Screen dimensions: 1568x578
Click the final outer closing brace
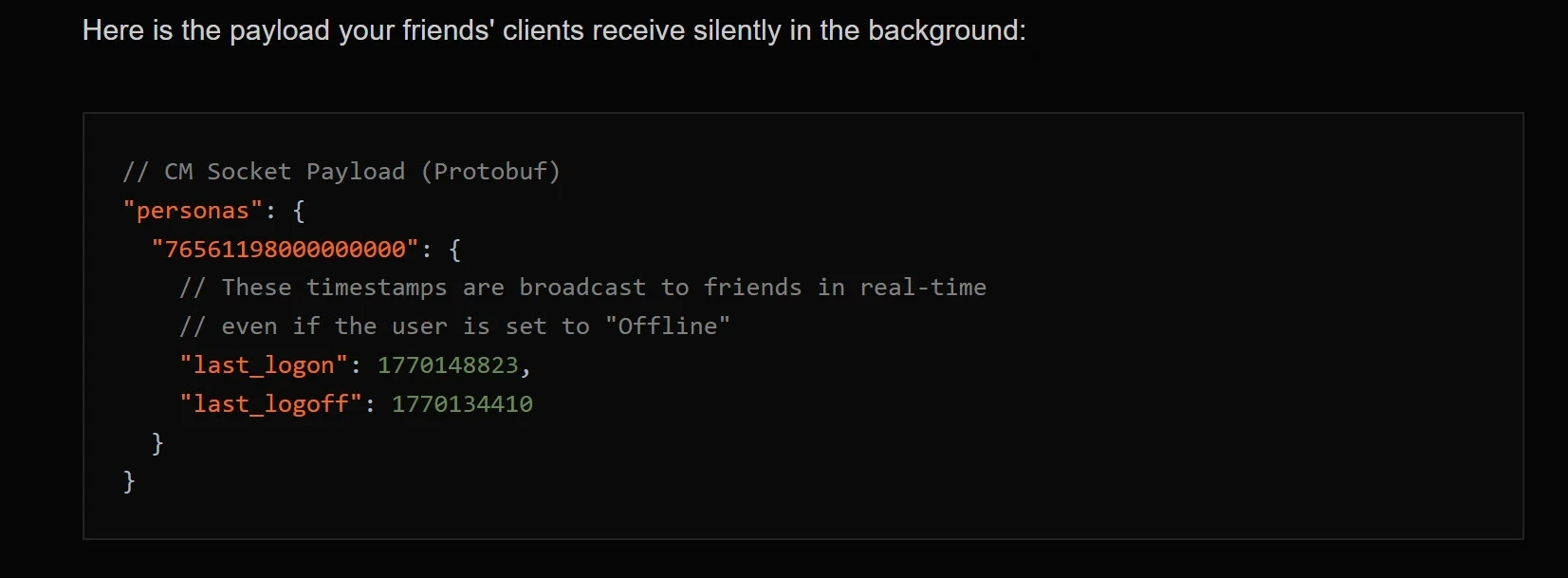(129, 481)
